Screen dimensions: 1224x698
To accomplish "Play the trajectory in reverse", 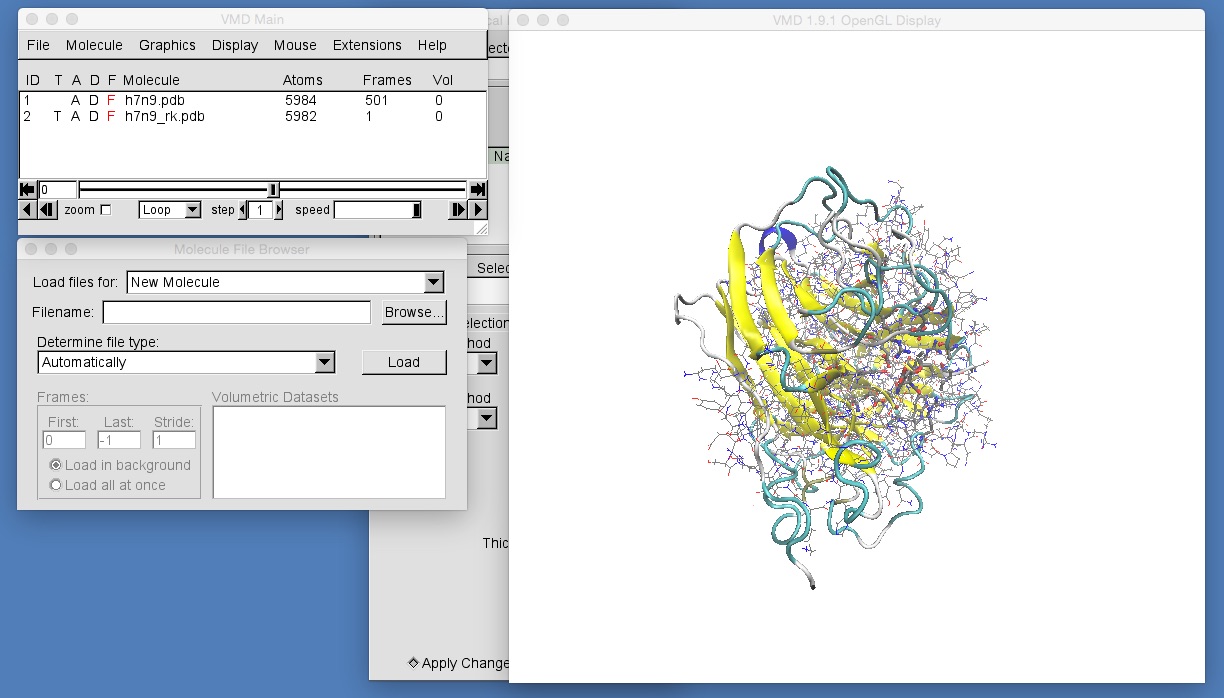I will point(26,209).
